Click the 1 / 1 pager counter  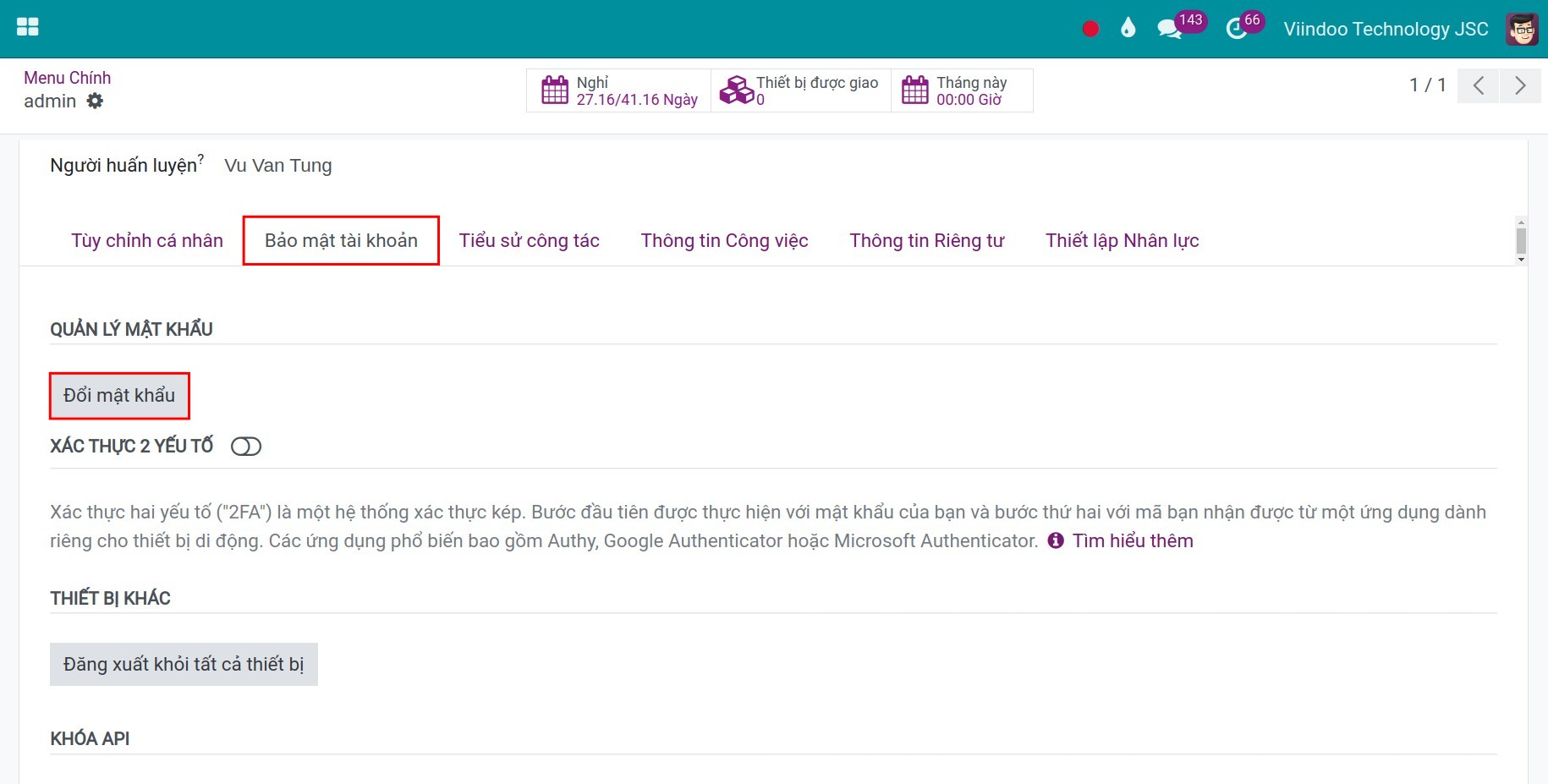coord(1428,85)
